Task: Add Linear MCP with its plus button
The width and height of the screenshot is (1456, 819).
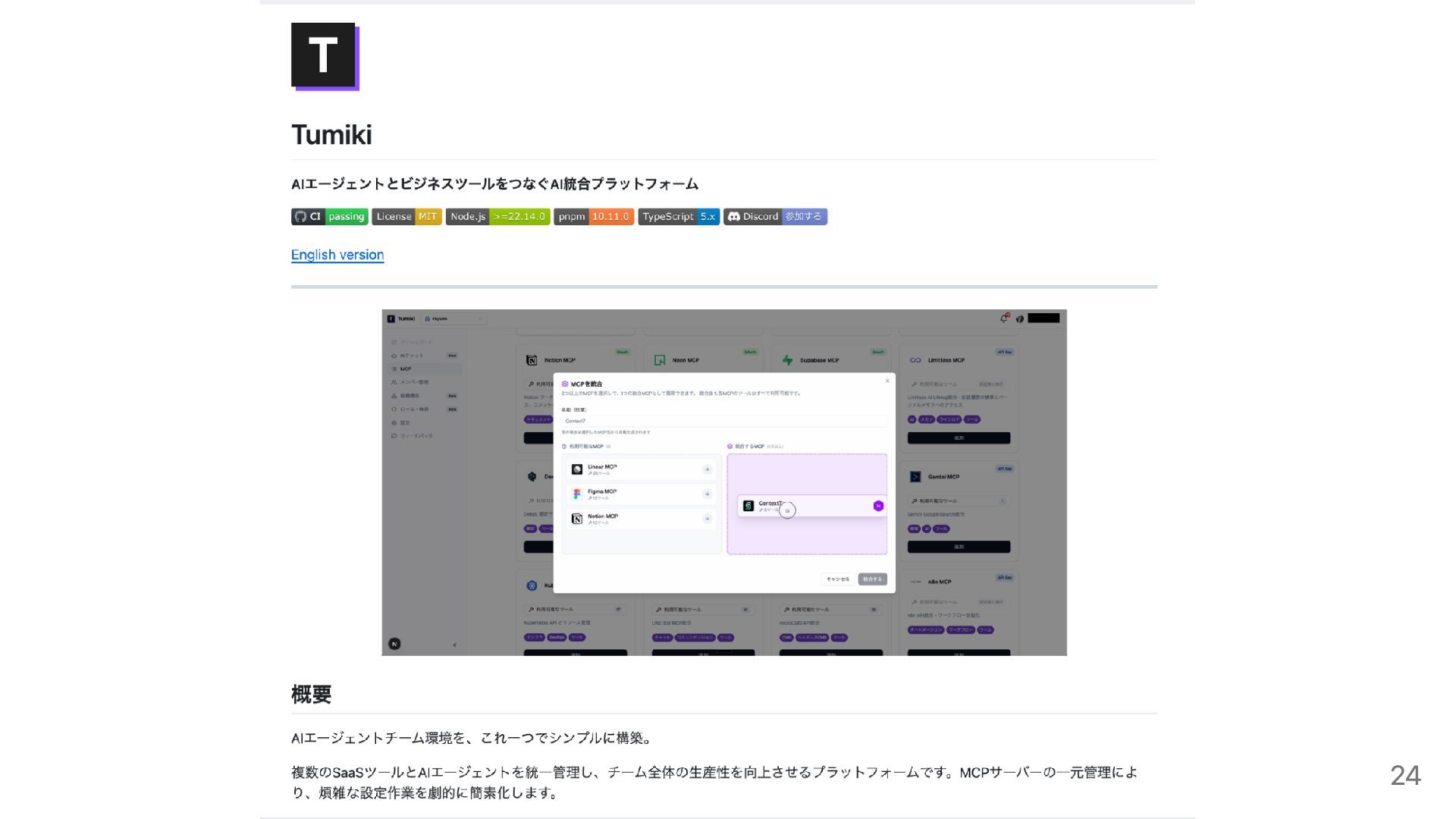Action: 707,469
